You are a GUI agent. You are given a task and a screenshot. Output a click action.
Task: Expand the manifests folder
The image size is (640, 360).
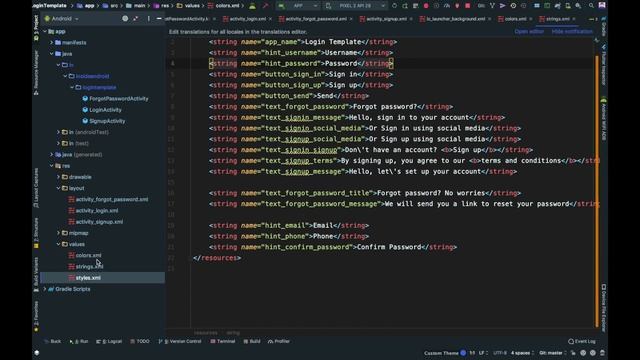click(x=52, y=42)
